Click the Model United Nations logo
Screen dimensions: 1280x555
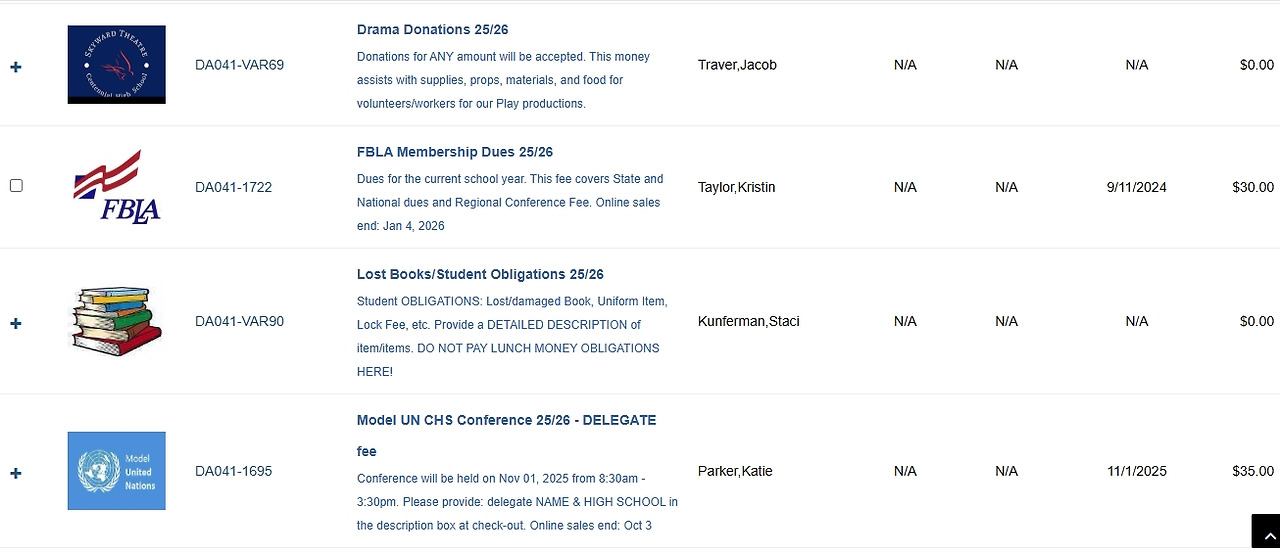(116, 471)
